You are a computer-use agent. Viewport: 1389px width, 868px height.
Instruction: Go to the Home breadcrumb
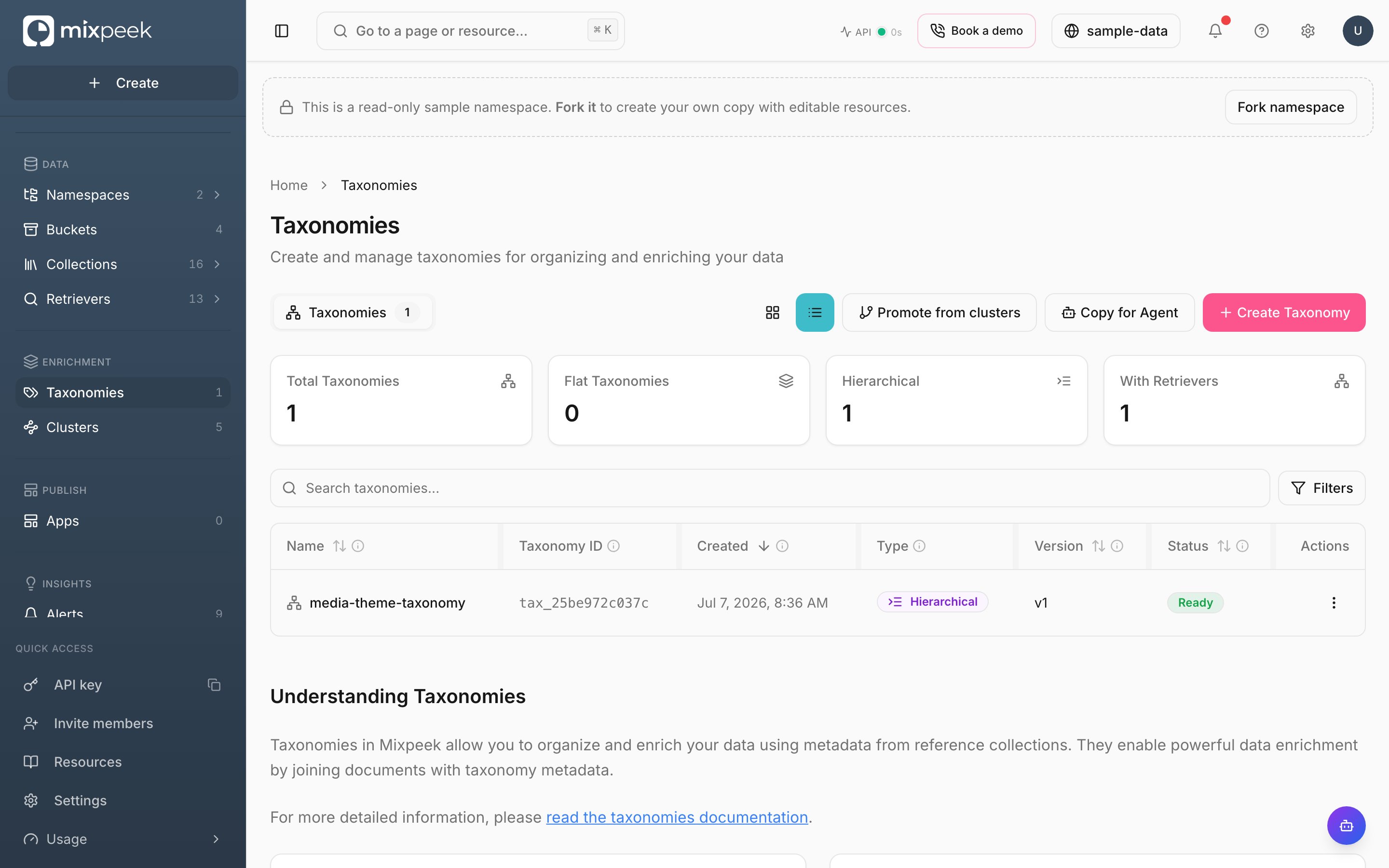[289, 185]
